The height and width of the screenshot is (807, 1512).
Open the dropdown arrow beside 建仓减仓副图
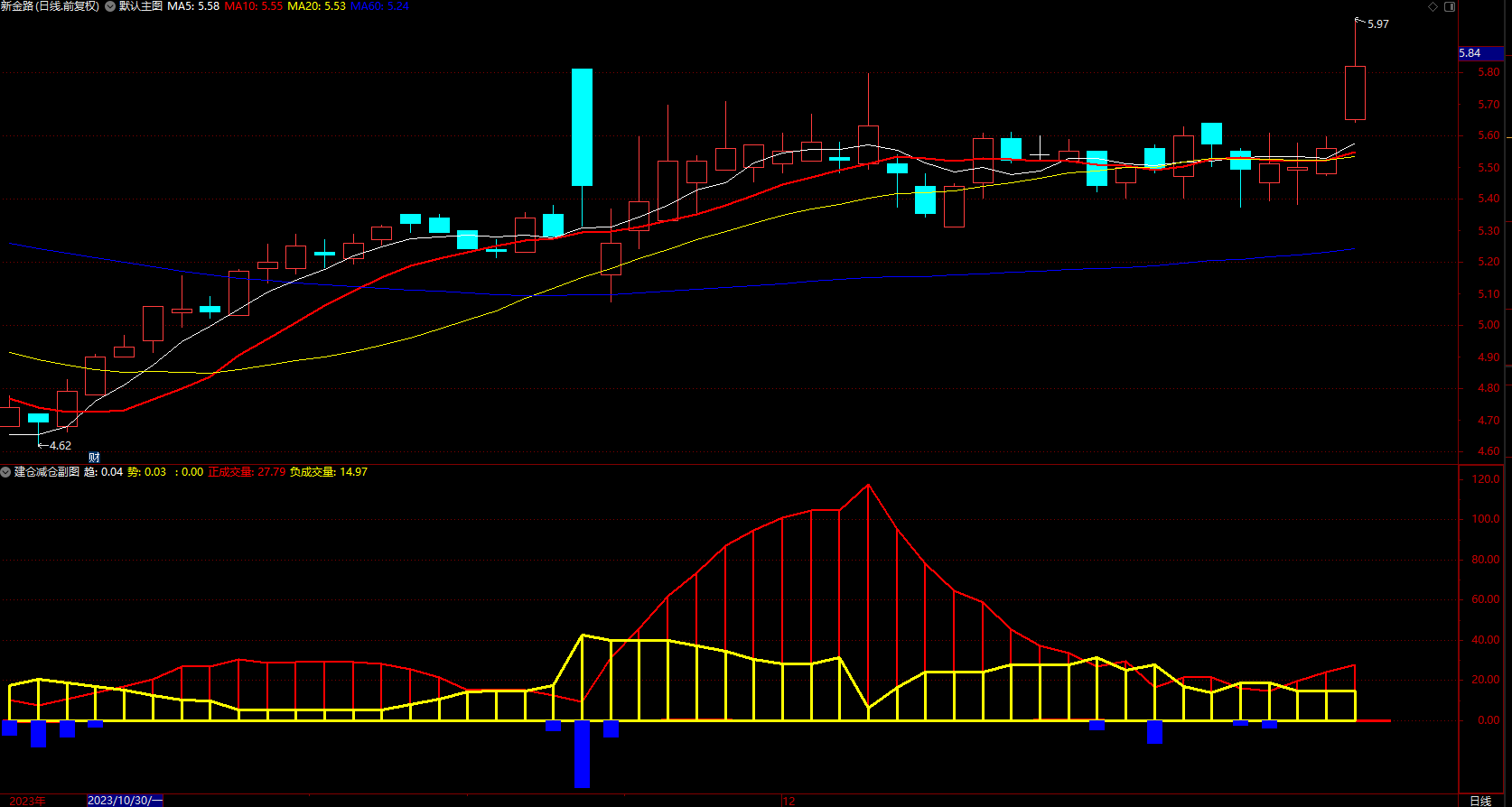(6, 472)
